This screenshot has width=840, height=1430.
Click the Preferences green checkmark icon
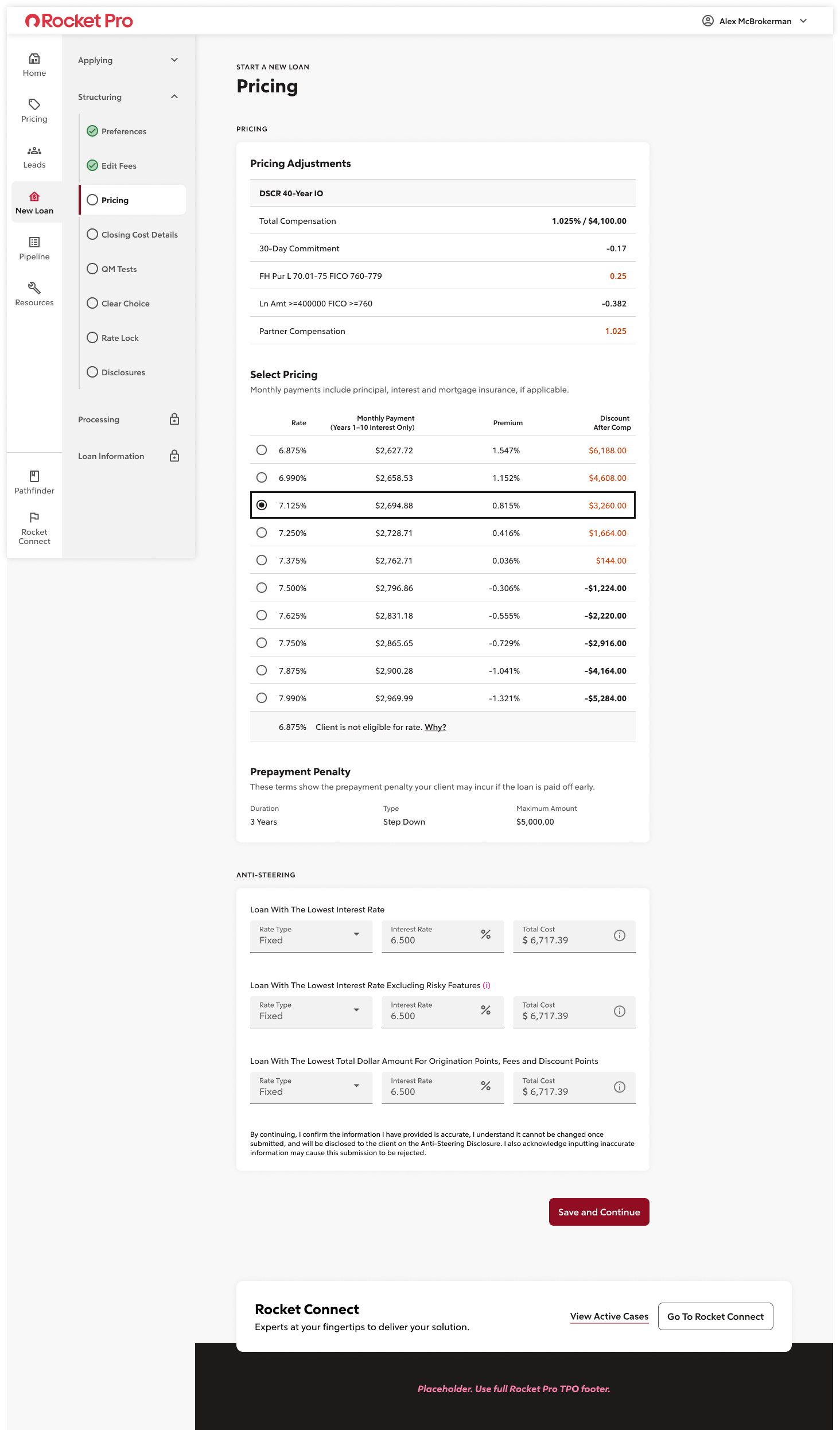point(92,131)
